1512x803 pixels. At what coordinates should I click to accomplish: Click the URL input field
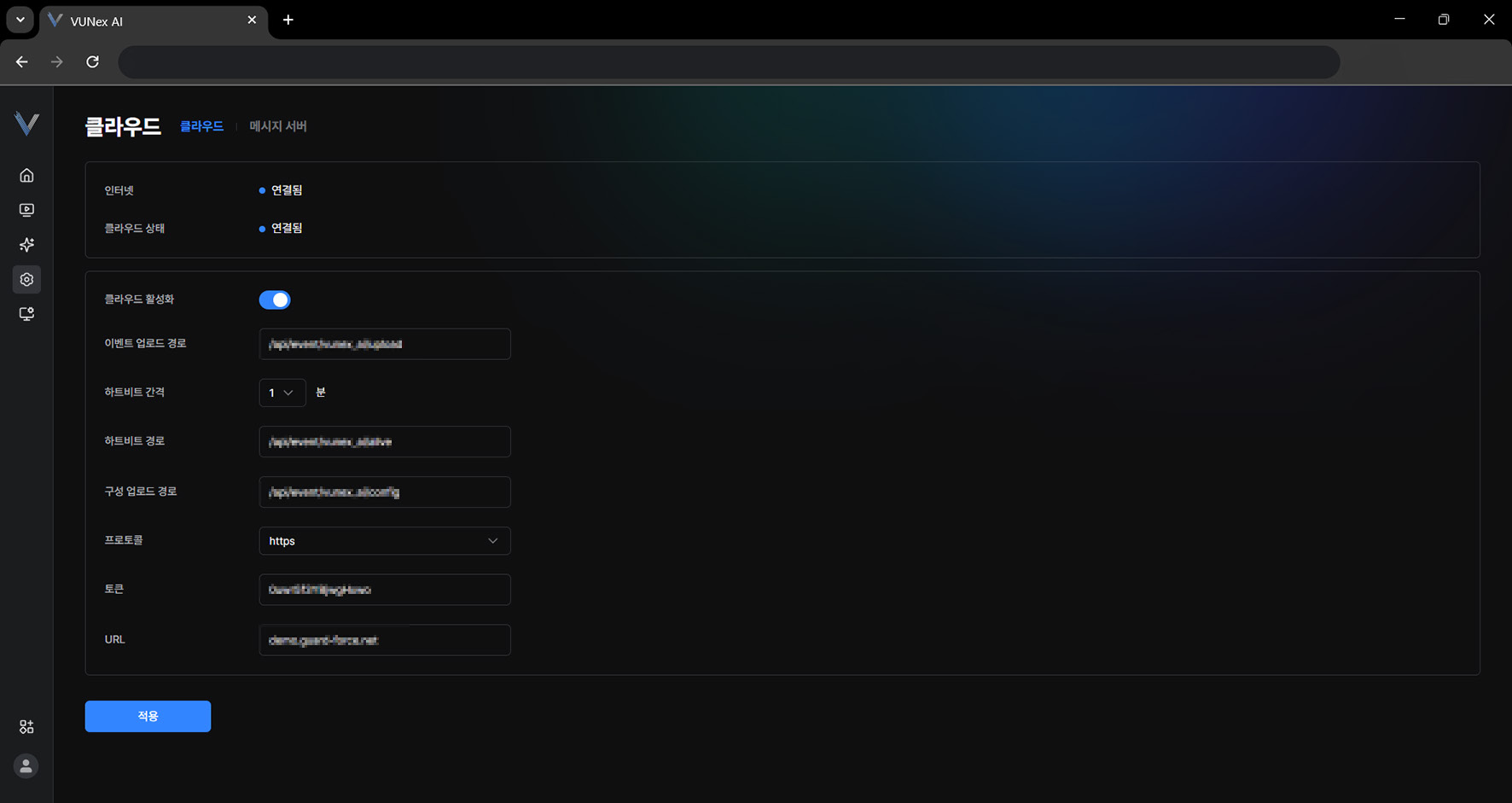pos(384,640)
